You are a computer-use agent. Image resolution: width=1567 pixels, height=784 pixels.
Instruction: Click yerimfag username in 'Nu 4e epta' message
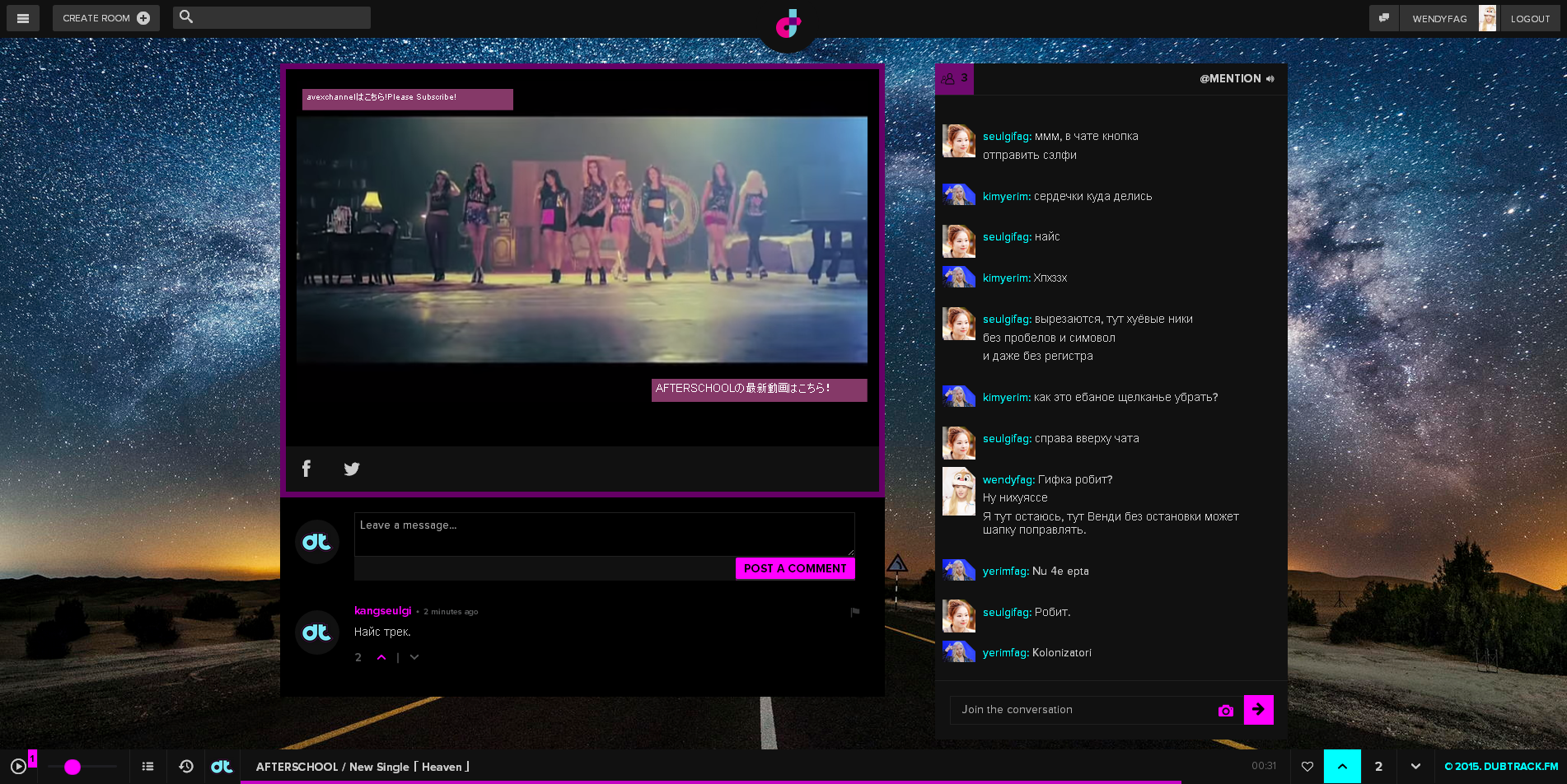click(1006, 572)
